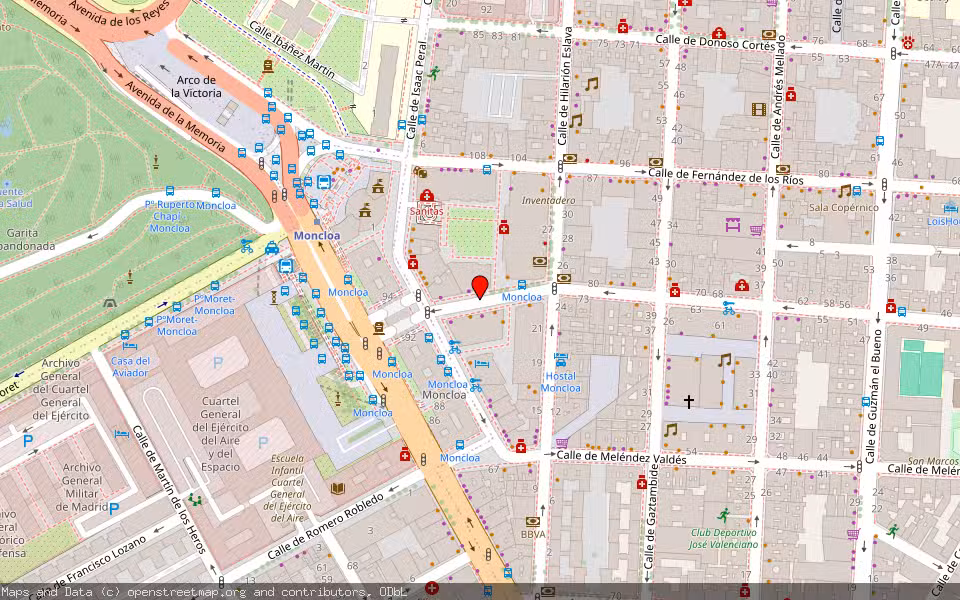Click the bold Moncloa station label
The width and height of the screenshot is (960, 600).
point(317,236)
